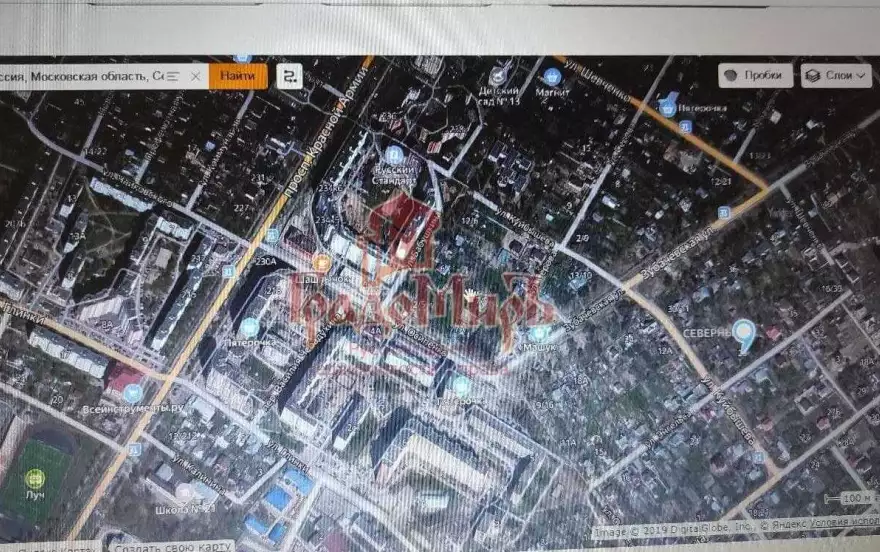Open the Создать свою карту link
This screenshot has height=552, width=880.
[173, 546]
